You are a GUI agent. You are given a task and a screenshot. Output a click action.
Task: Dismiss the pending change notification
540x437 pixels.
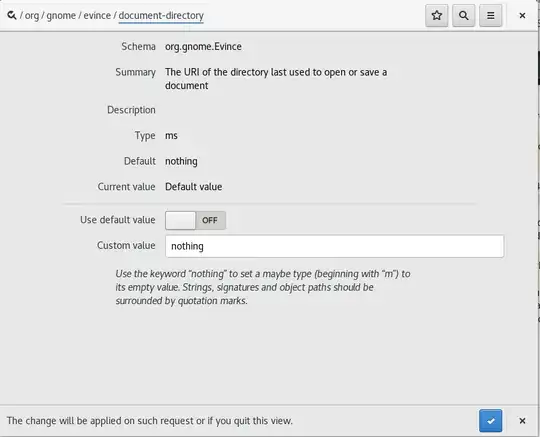tap(522, 420)
